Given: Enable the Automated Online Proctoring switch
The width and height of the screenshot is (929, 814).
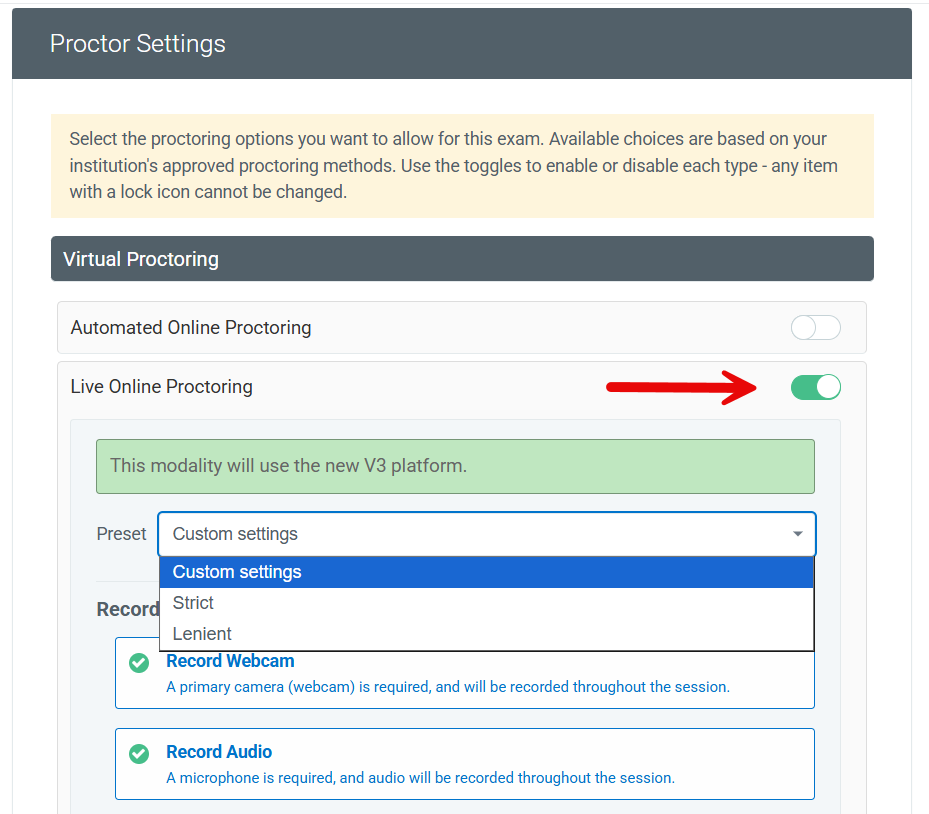Looking at the screenshot, I should [815, 328].
